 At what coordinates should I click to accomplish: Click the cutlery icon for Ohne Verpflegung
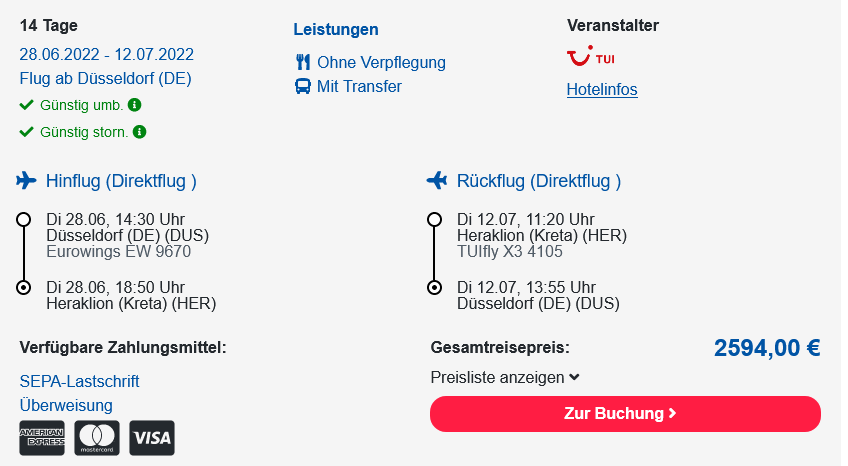click(x=303, y=62)
